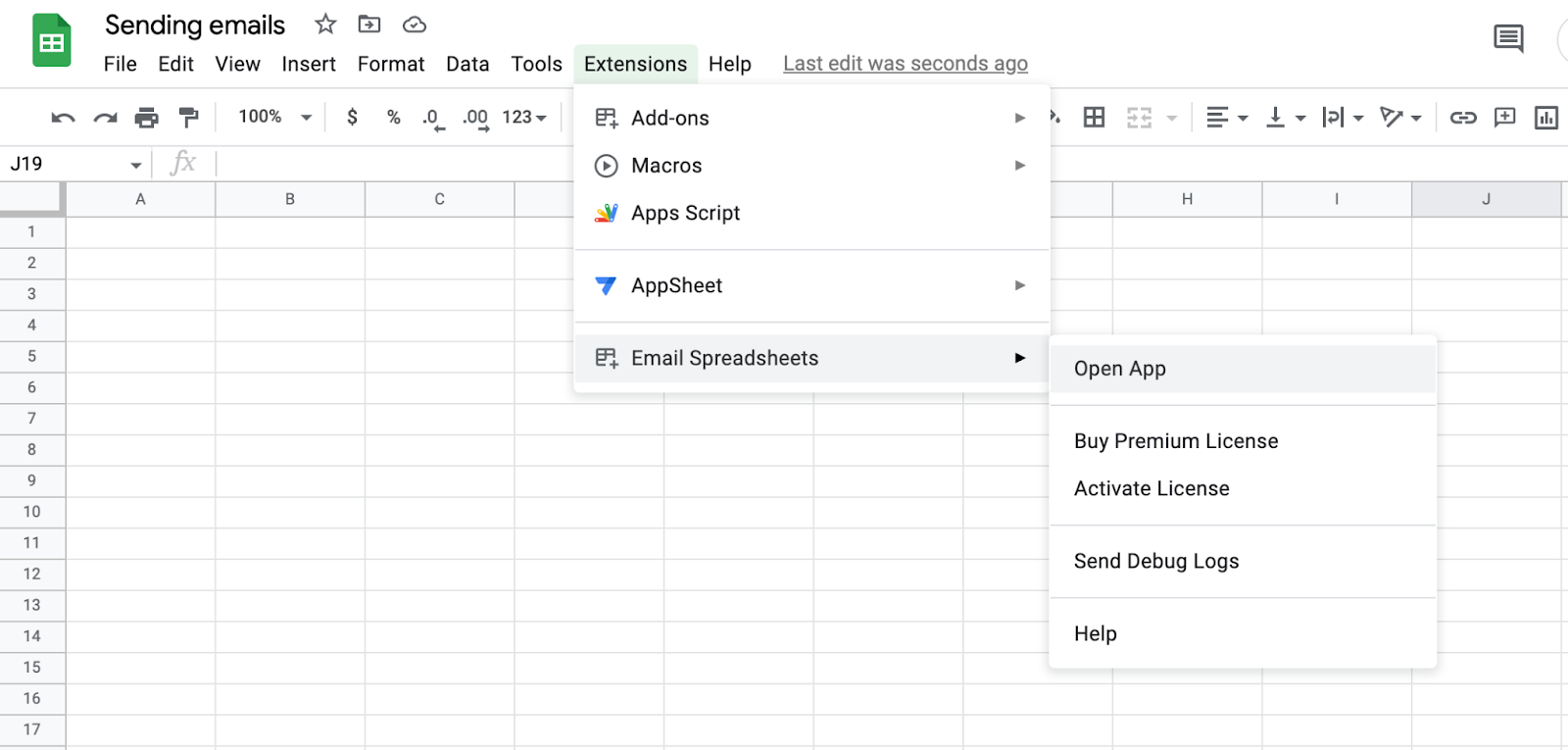Open the Format menu
Screen dimensions: 1568x750
pyautogui.click(x=391, y=64)
